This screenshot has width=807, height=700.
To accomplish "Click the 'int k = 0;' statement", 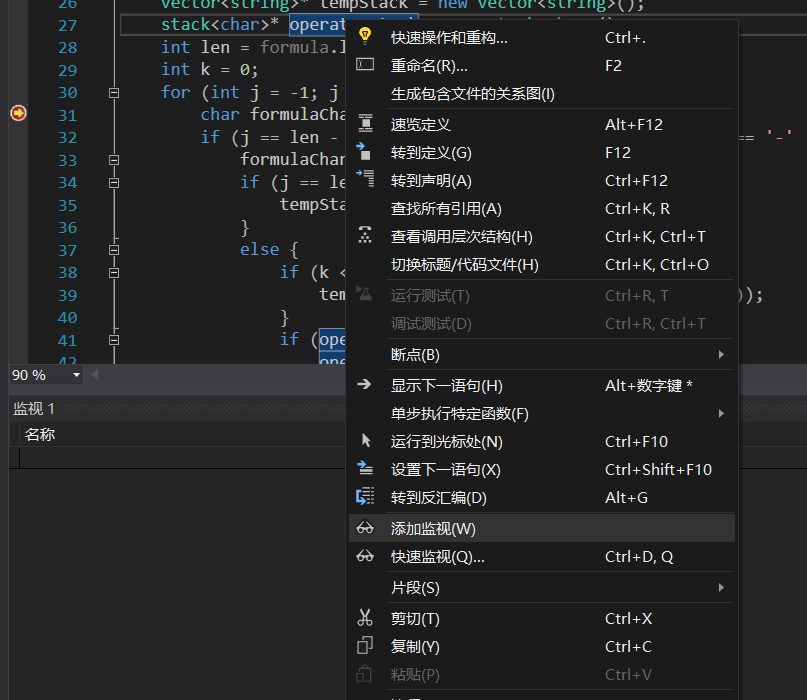I will [x=210, y=69].
